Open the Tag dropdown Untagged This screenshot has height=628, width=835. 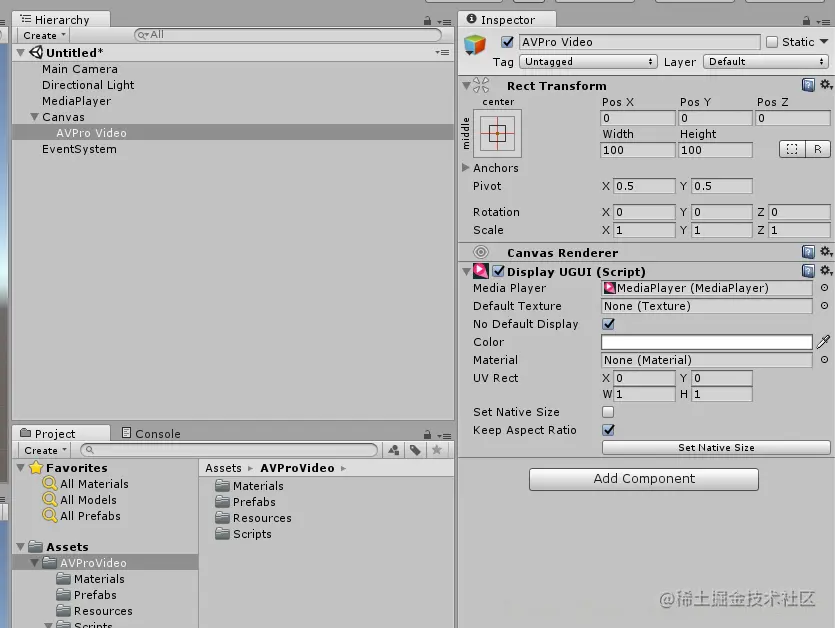(588, 62)
